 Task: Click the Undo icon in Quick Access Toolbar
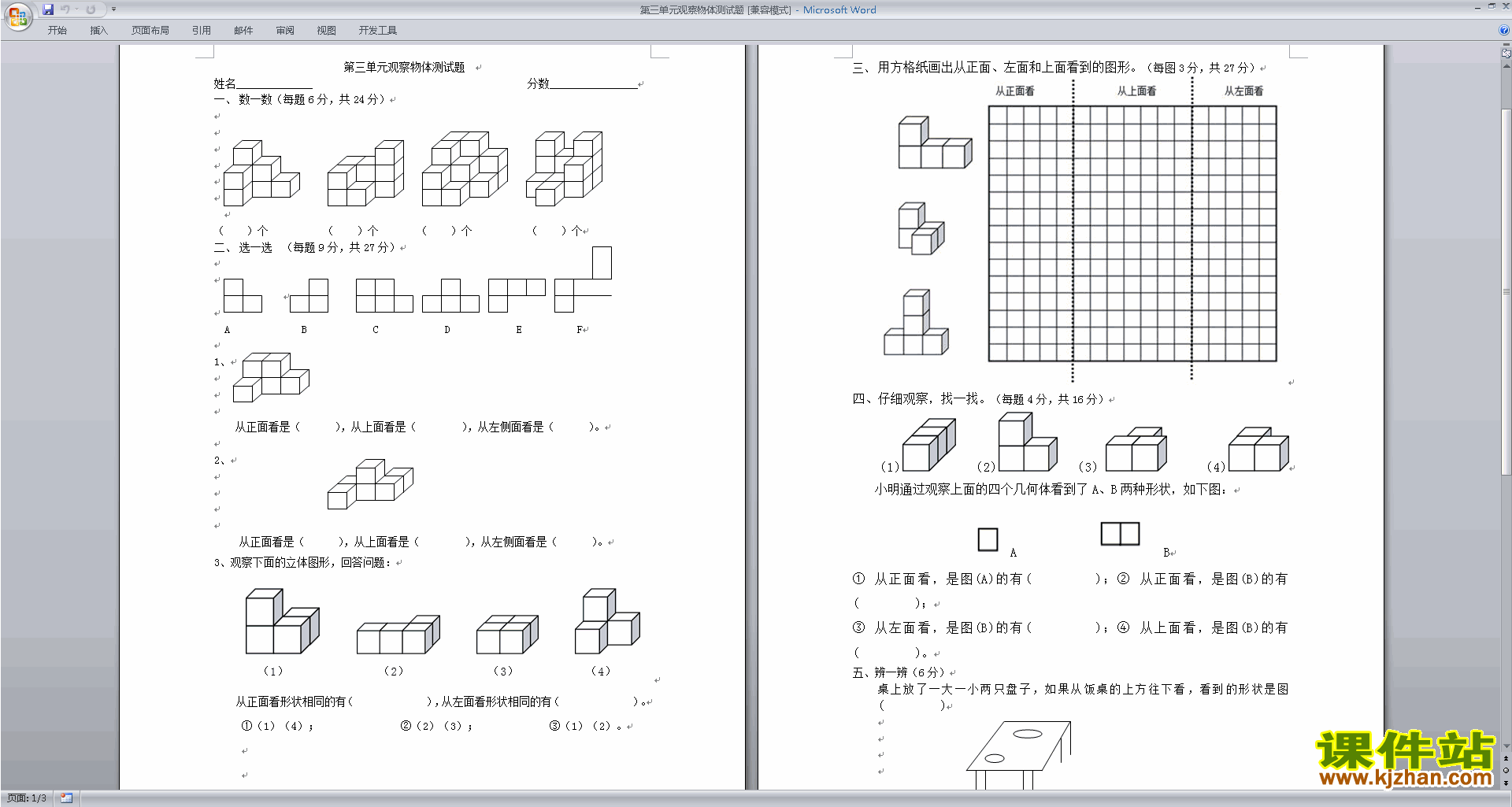(x=65, y=9)
